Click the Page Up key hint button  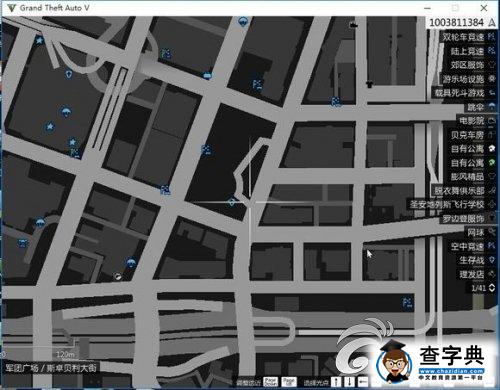click(x=289, y=381)
